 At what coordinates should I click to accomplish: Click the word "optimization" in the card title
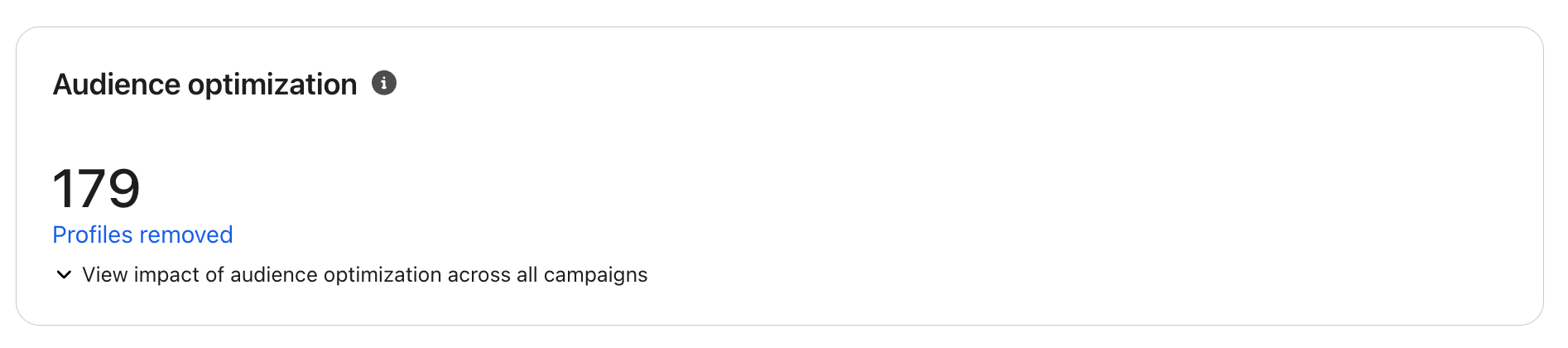coord(272,85)
